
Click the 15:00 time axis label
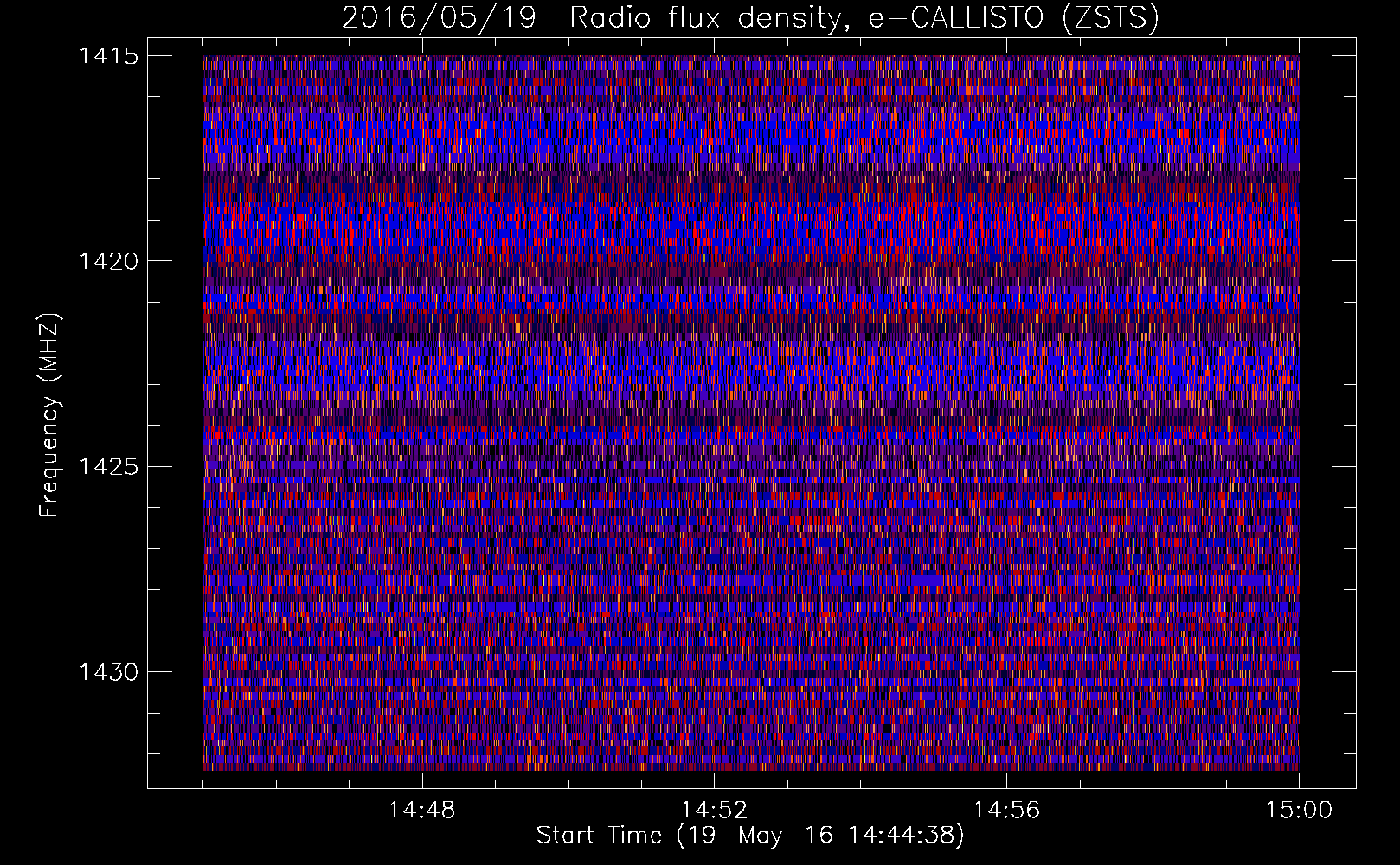click(1299, 811)
